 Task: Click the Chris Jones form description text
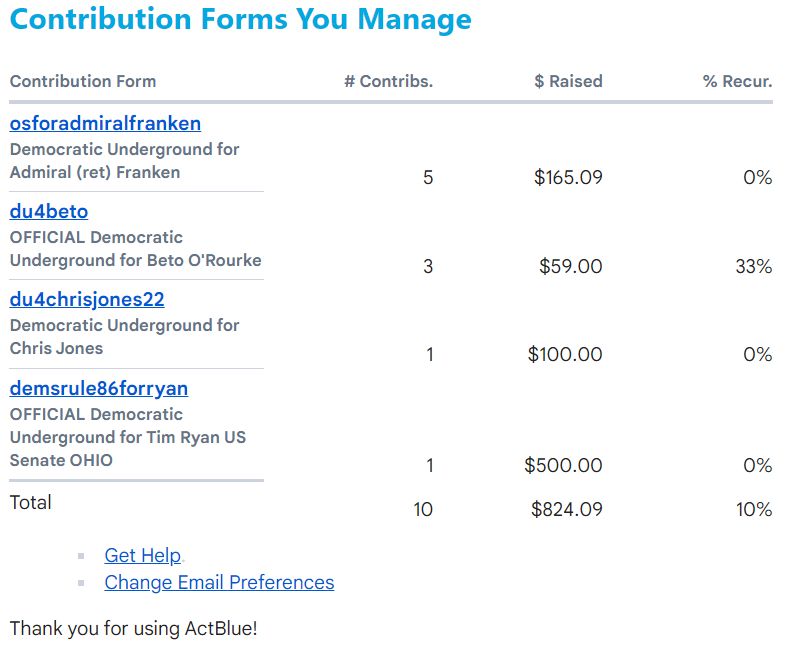tap(125, 337)
